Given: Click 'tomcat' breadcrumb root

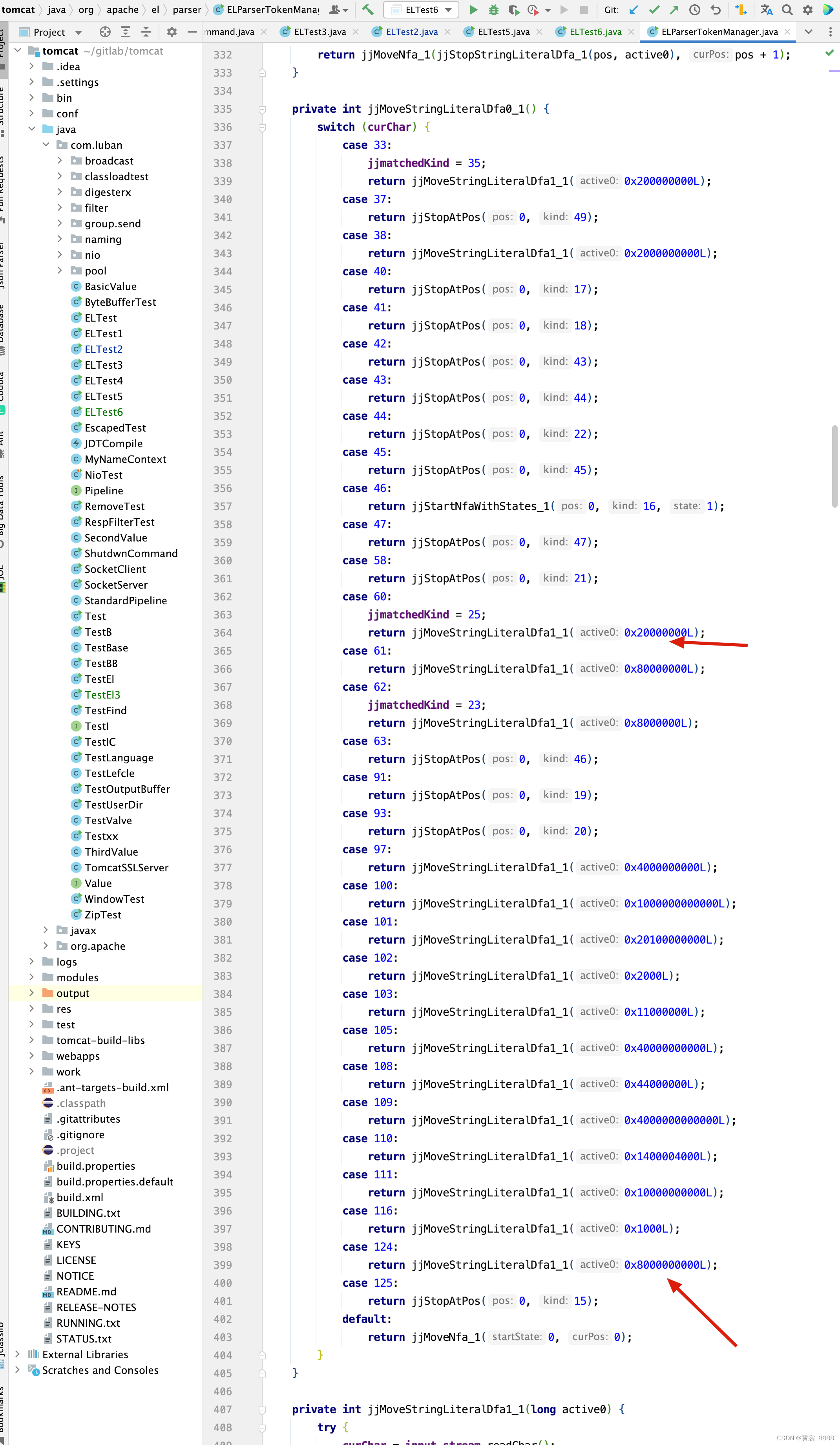Looking at the screenshot, I should tap(18, 10).
